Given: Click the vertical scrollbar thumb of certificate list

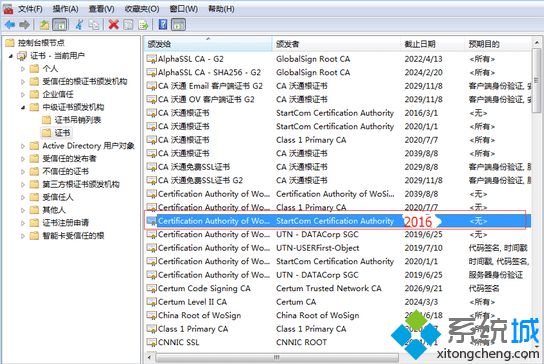Looking at the screenshot, I should click(536, 81).
